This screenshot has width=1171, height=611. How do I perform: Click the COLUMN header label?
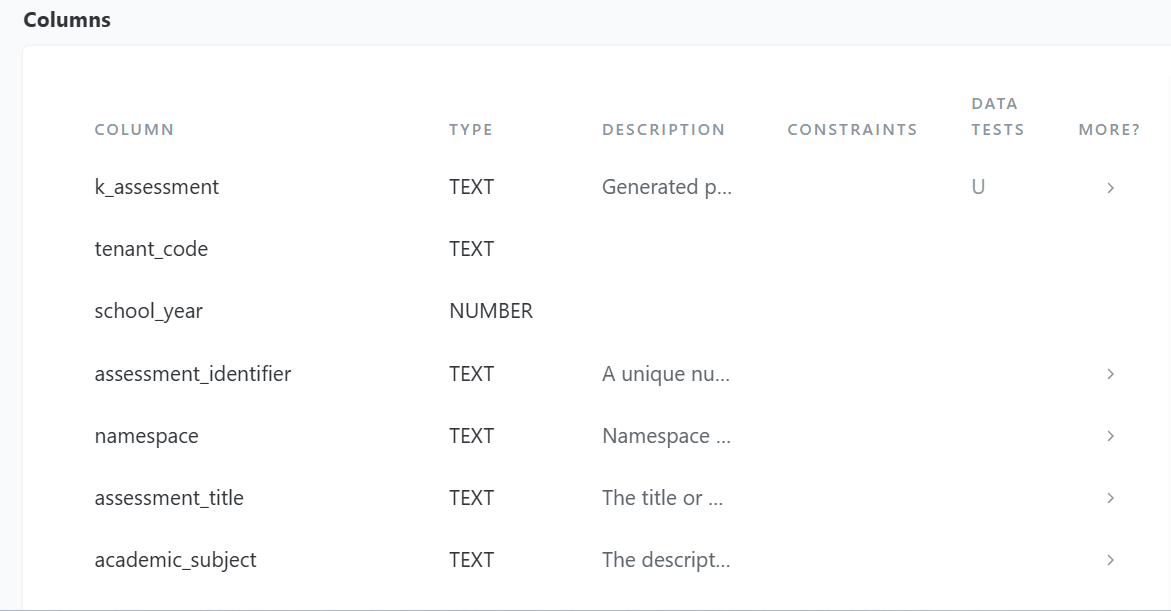coord(134,129)
